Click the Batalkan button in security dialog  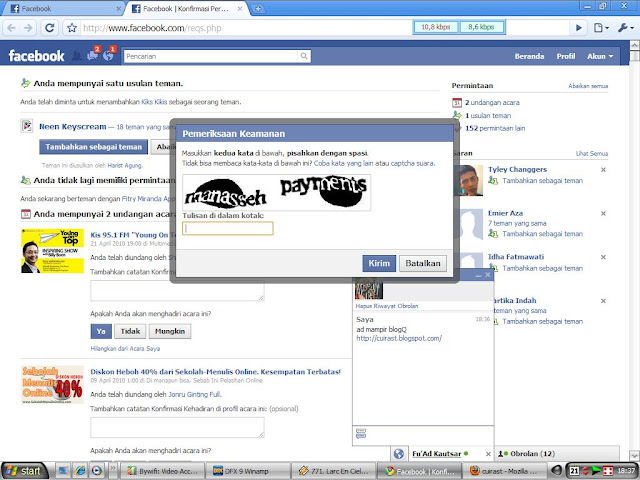coord(422,263)
